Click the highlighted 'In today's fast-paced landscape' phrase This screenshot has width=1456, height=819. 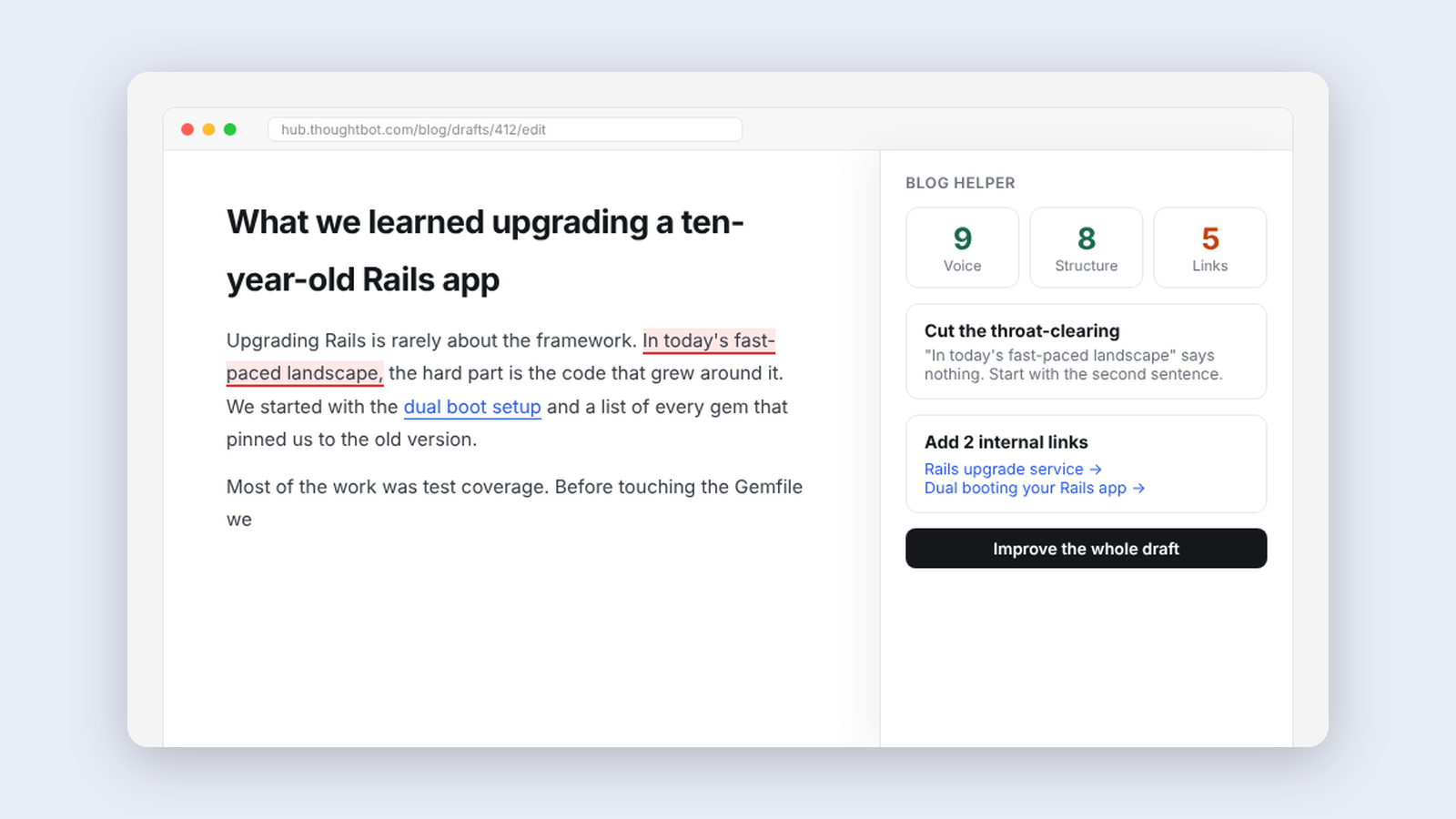(x=708, y=340)
